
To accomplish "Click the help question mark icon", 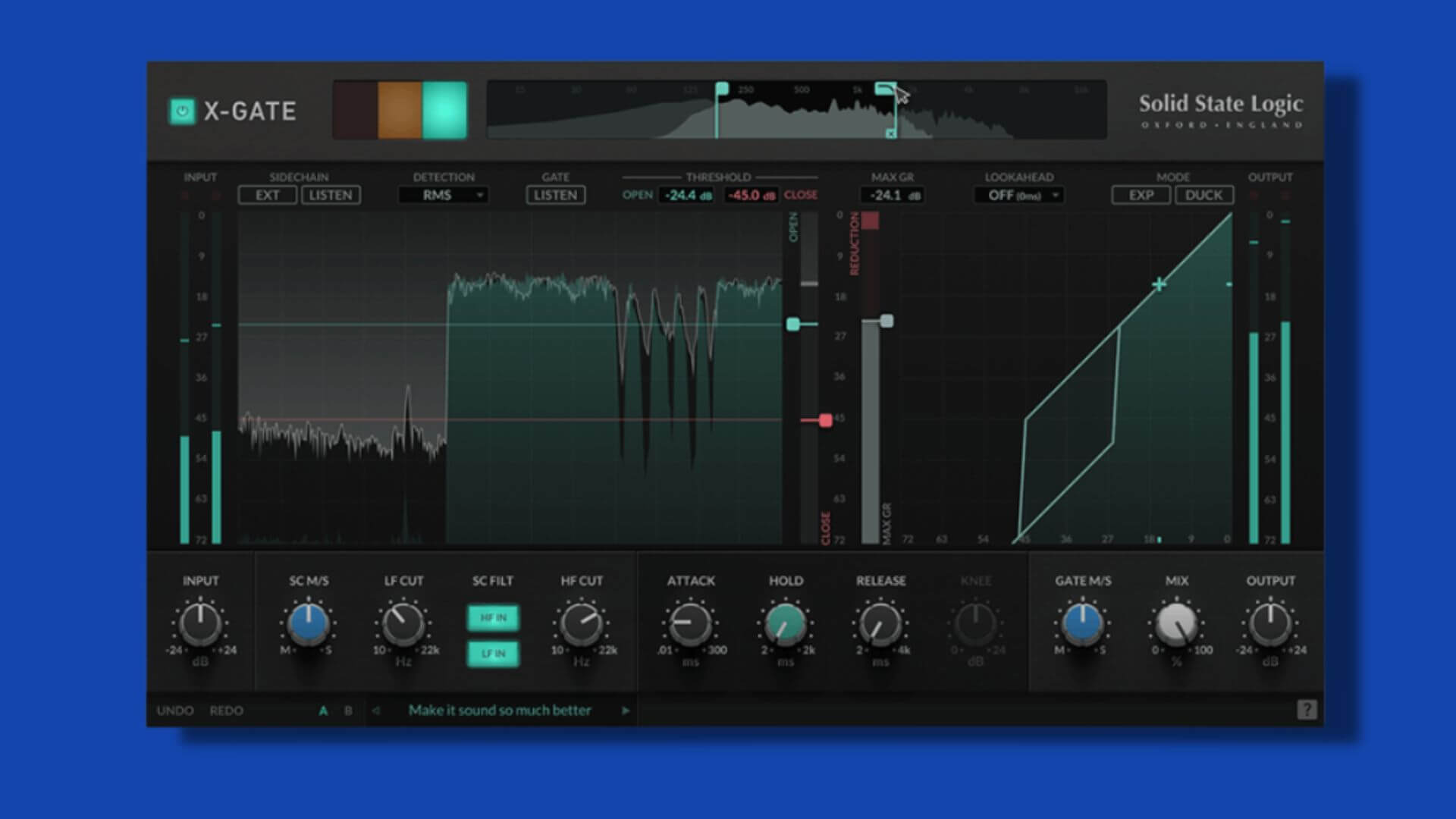I will (x=1306, y=710).
